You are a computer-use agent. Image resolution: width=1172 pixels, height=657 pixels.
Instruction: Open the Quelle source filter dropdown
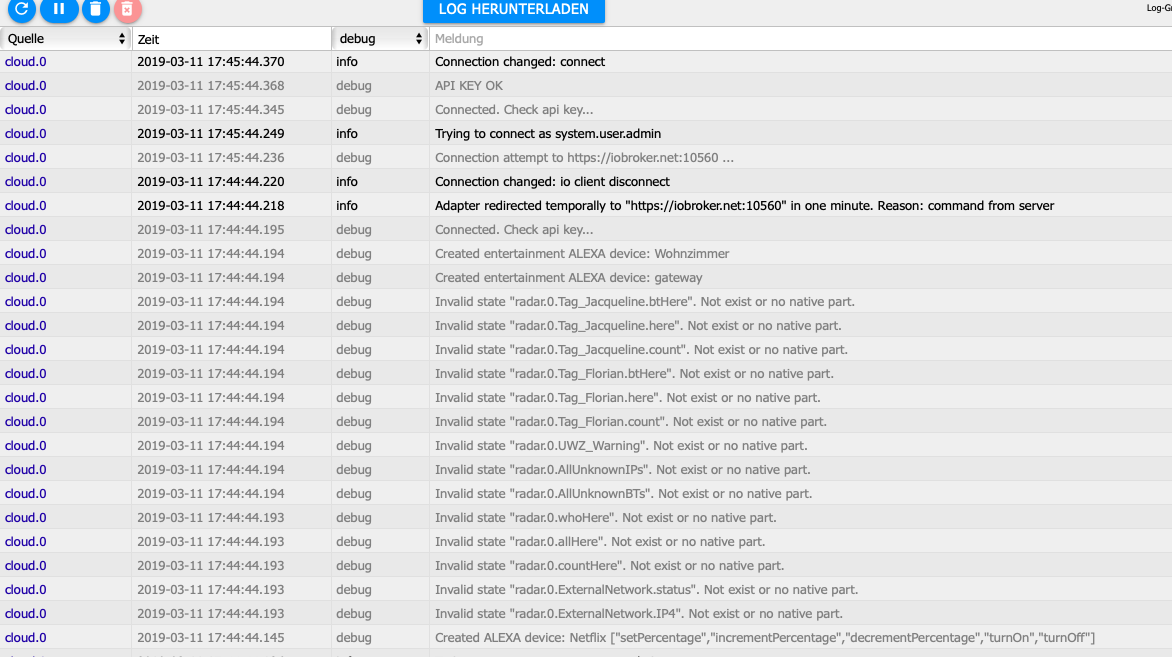point(66,39)
